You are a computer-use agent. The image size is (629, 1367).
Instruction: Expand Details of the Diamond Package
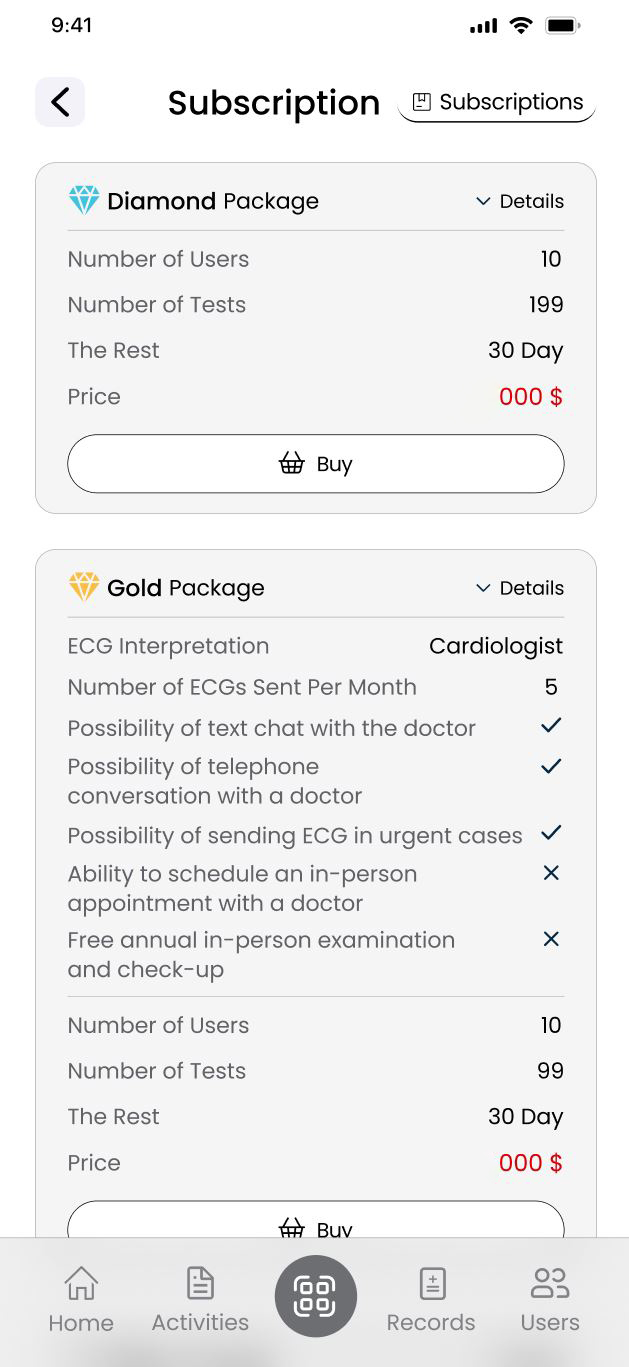(520, 201)
